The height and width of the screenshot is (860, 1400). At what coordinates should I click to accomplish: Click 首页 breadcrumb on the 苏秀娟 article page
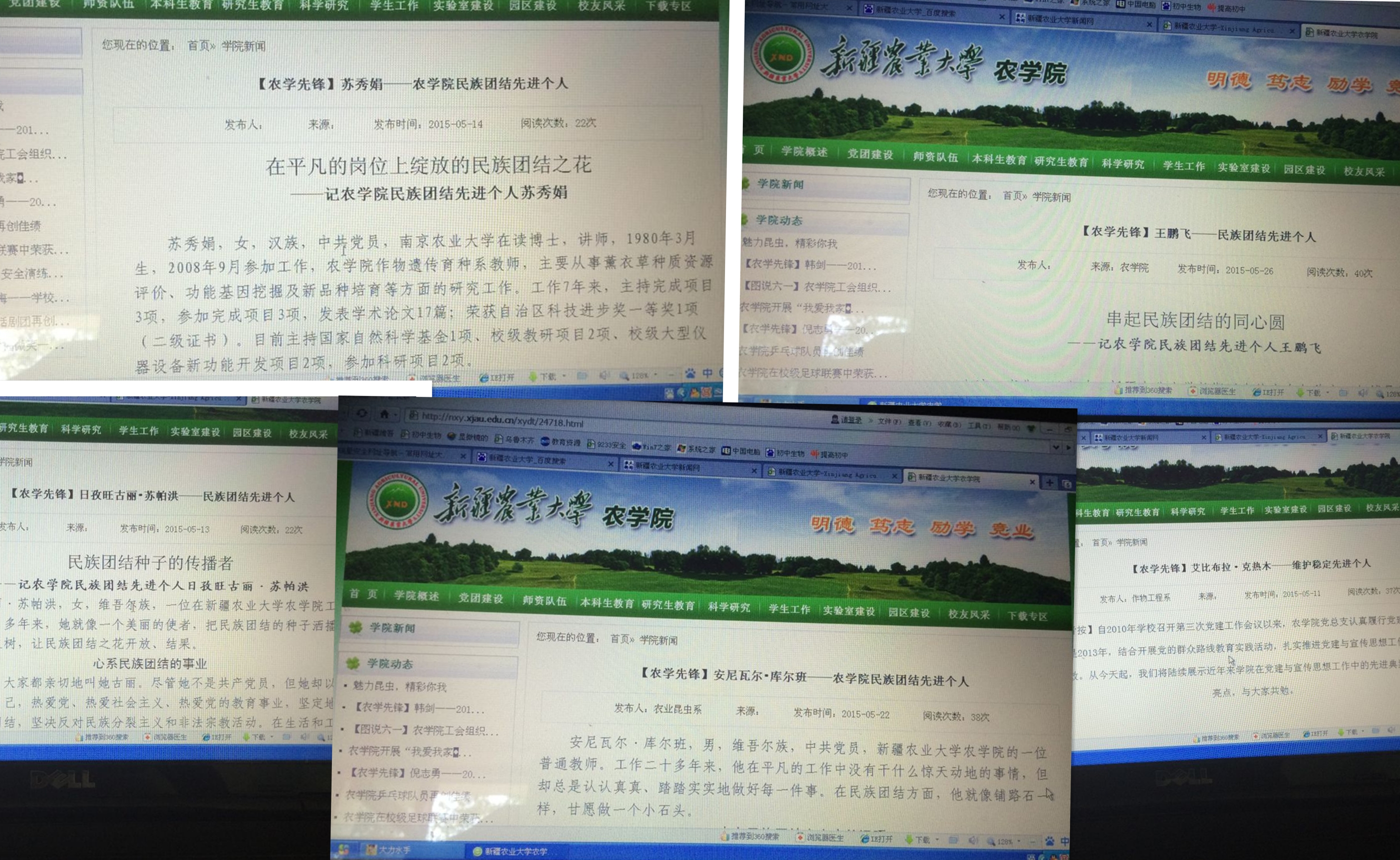coord(198,45)
